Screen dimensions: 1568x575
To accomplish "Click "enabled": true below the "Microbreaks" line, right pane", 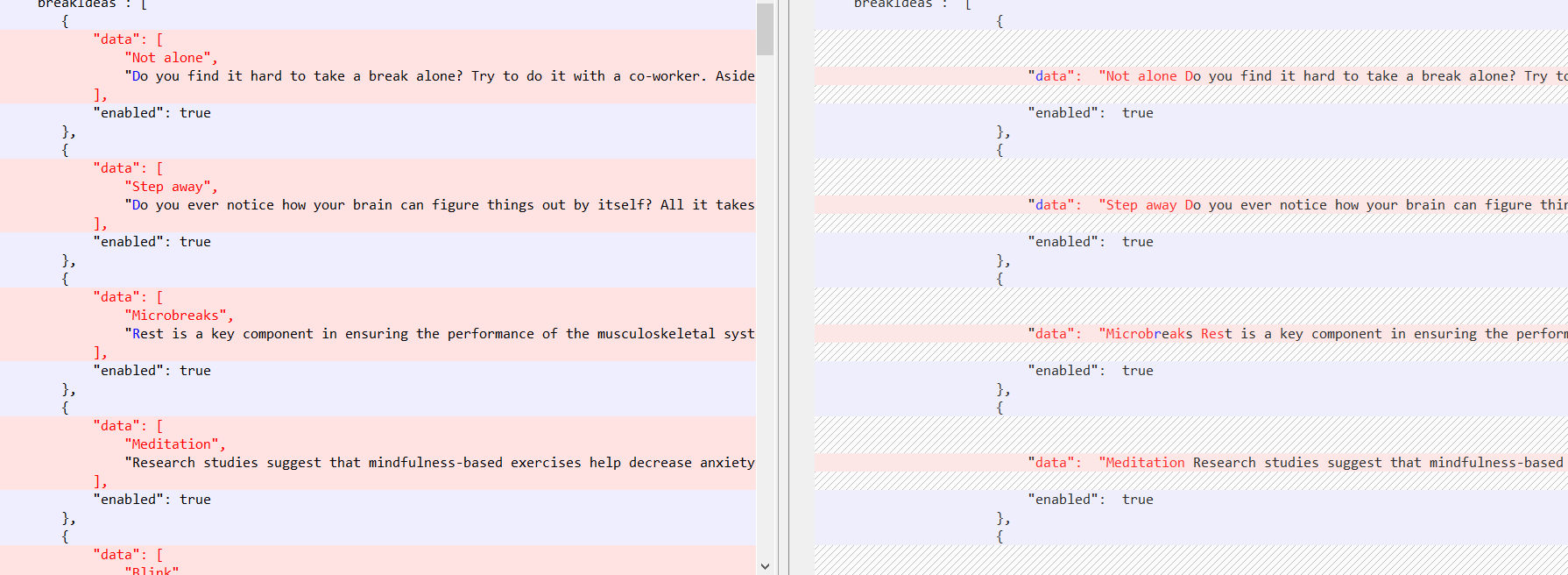I will pos(1091,371).
